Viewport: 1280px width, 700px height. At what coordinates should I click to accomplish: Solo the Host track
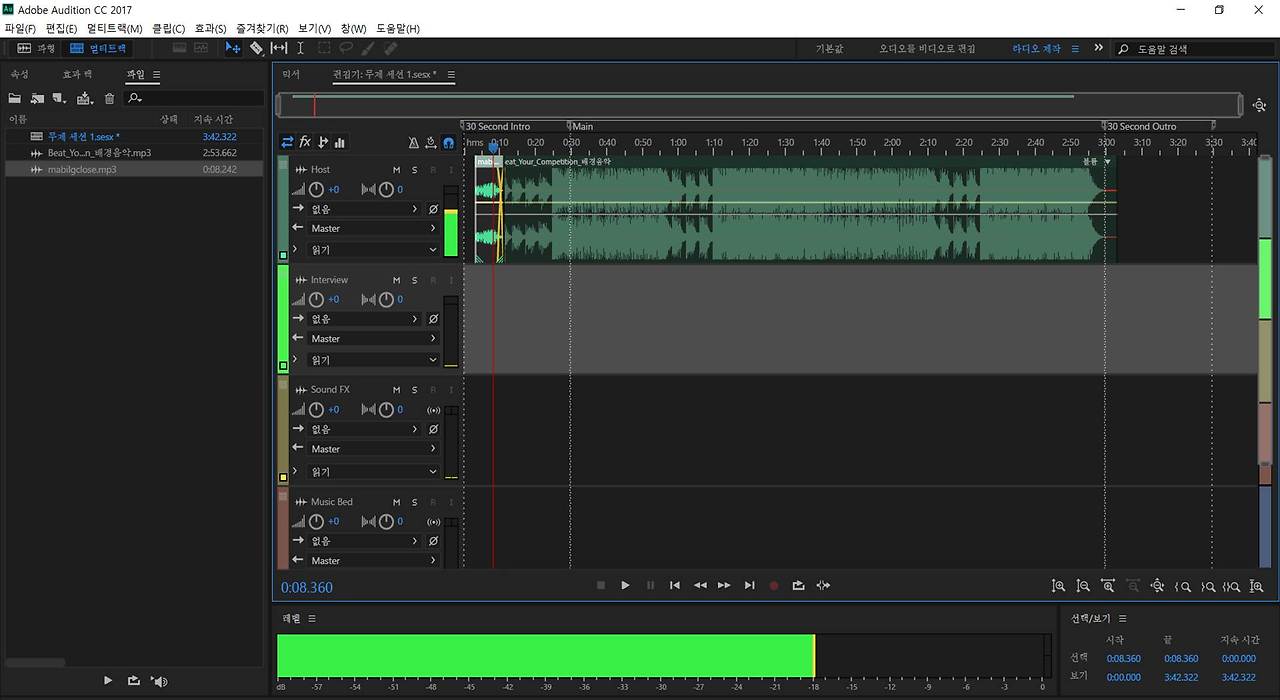point(414,169)
